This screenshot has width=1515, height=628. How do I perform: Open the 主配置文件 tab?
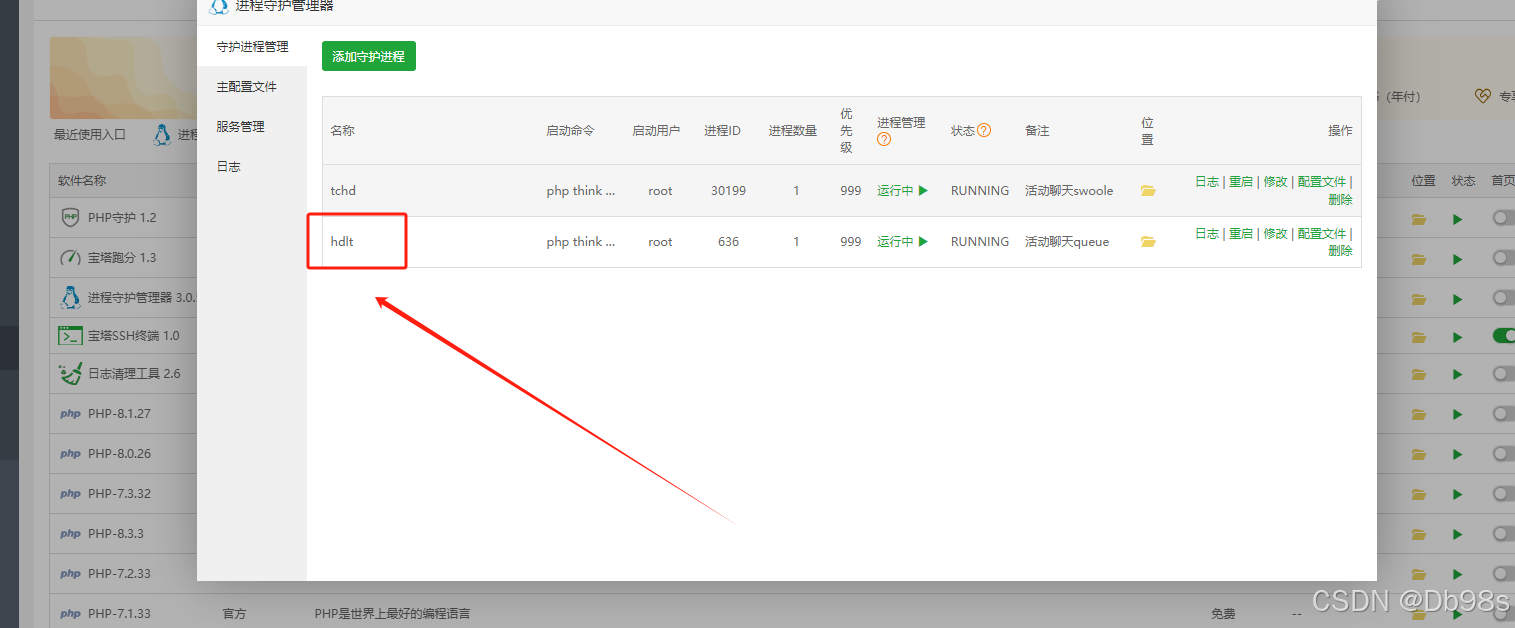[x=252, y=87]
